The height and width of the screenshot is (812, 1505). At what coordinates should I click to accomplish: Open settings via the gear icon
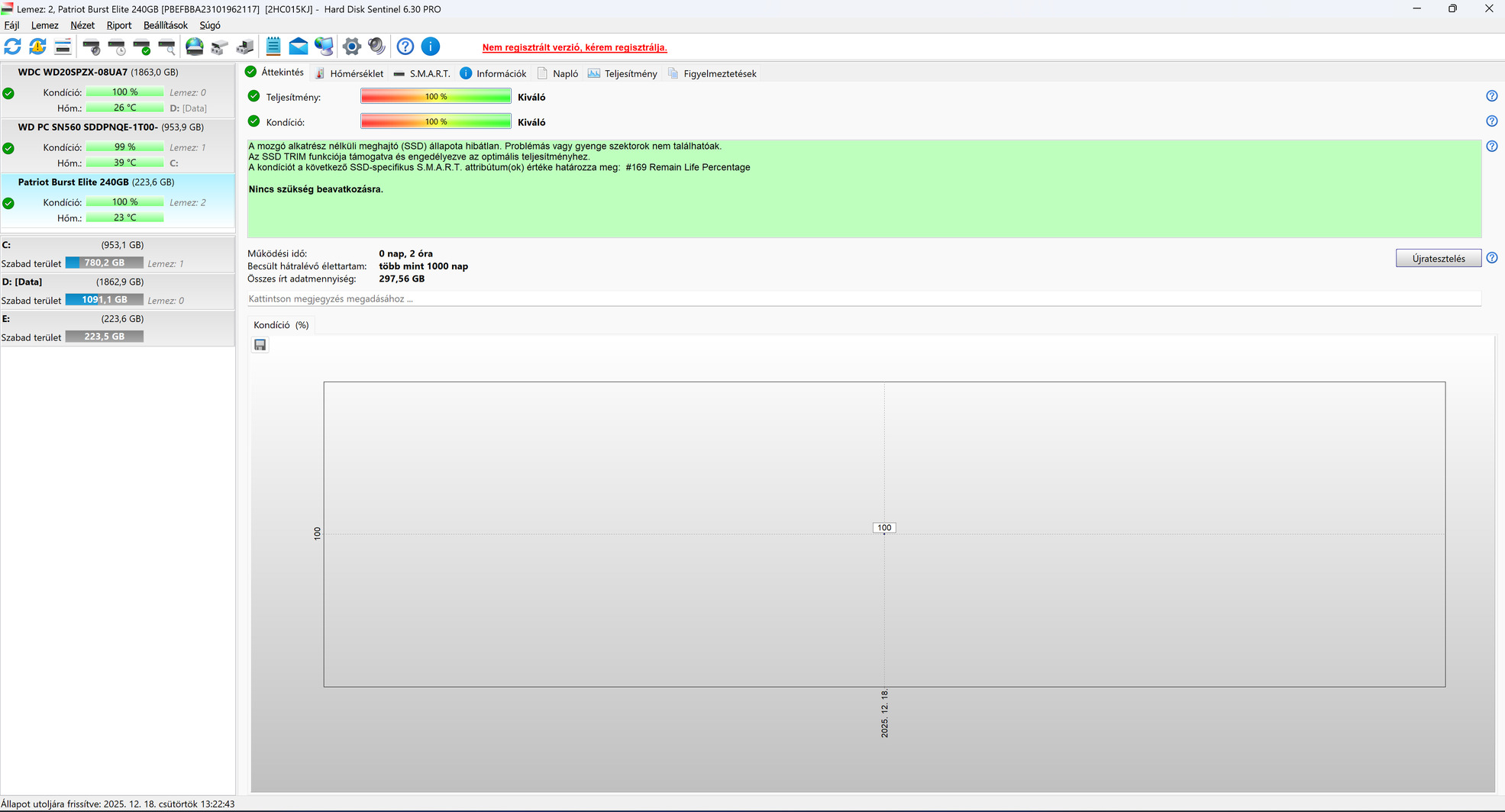(352, 47)
